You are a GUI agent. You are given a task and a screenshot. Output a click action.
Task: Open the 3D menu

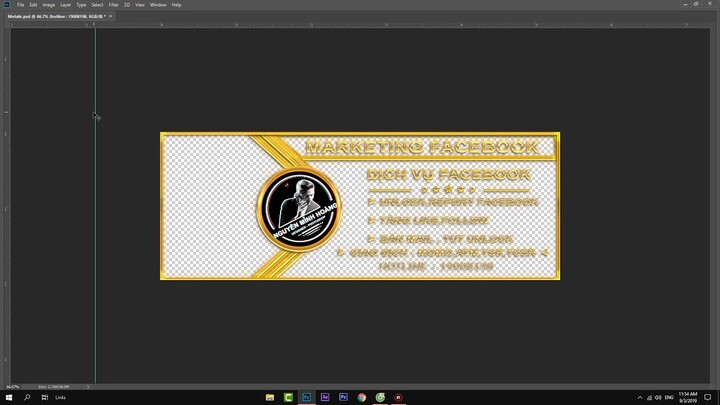click(x=127, y=5)
